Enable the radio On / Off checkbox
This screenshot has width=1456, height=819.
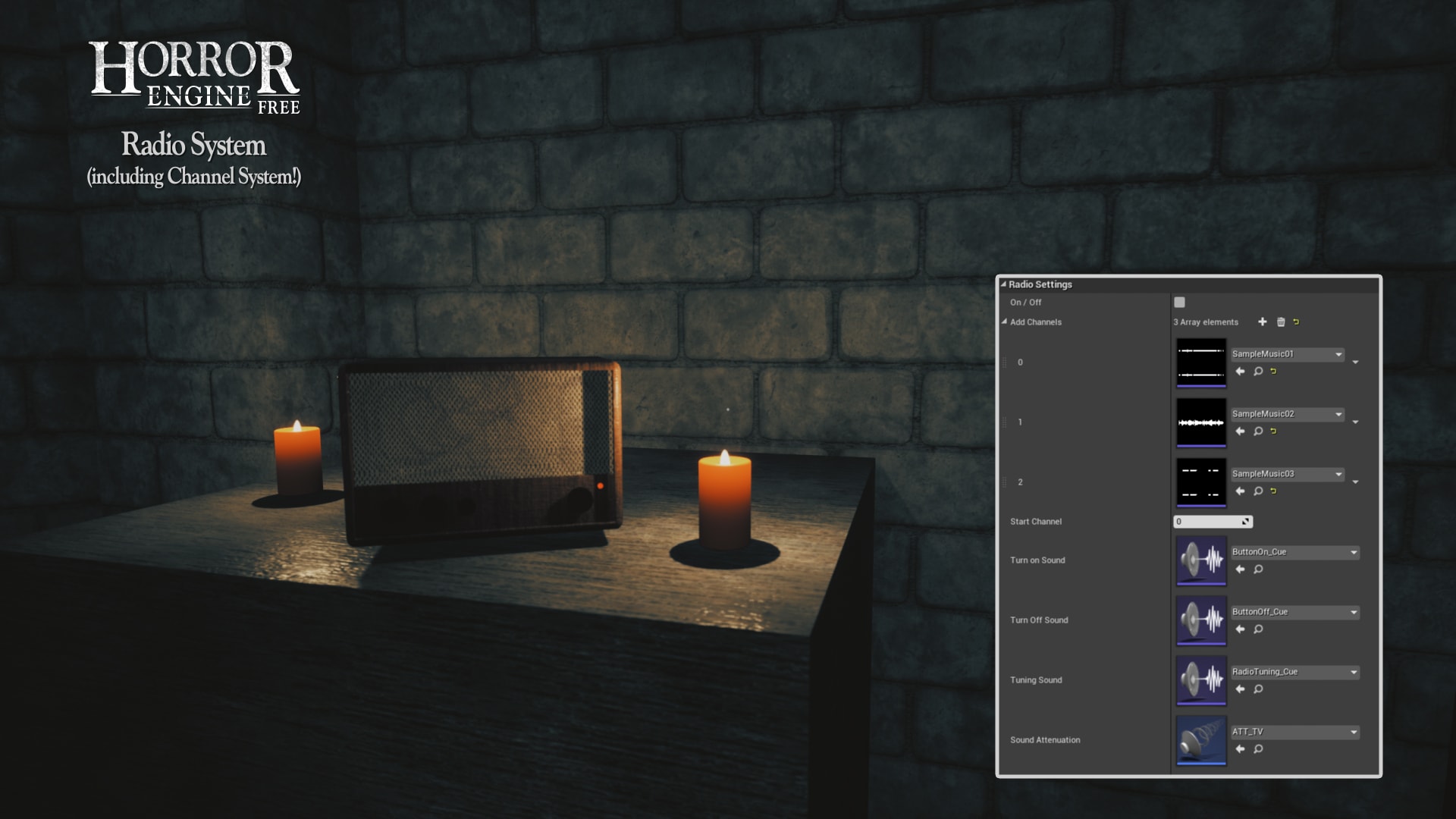(x=1180, y=301)
